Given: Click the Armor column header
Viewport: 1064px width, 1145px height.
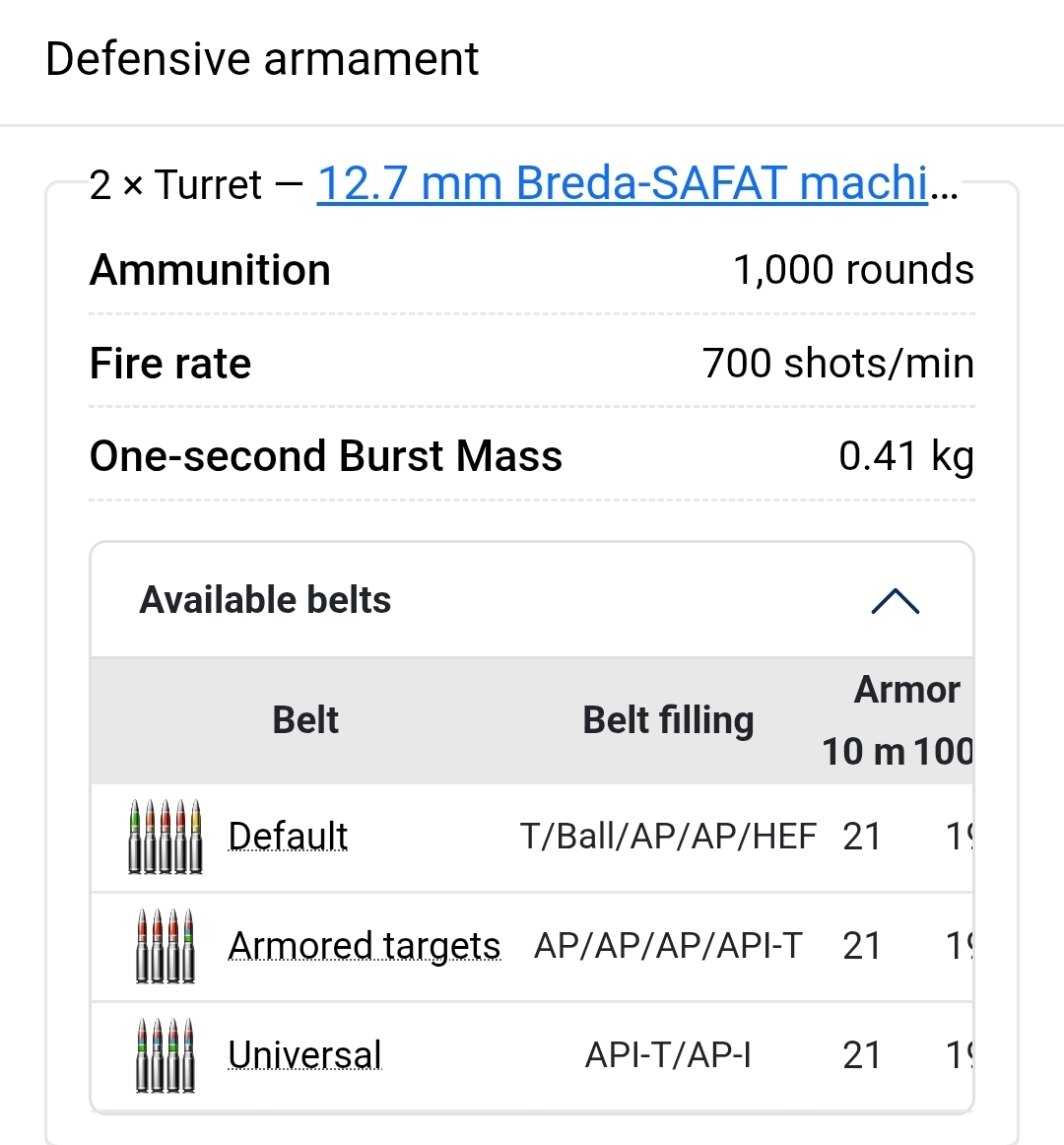Looking at the screenshot, I should (x=906, y=690).
